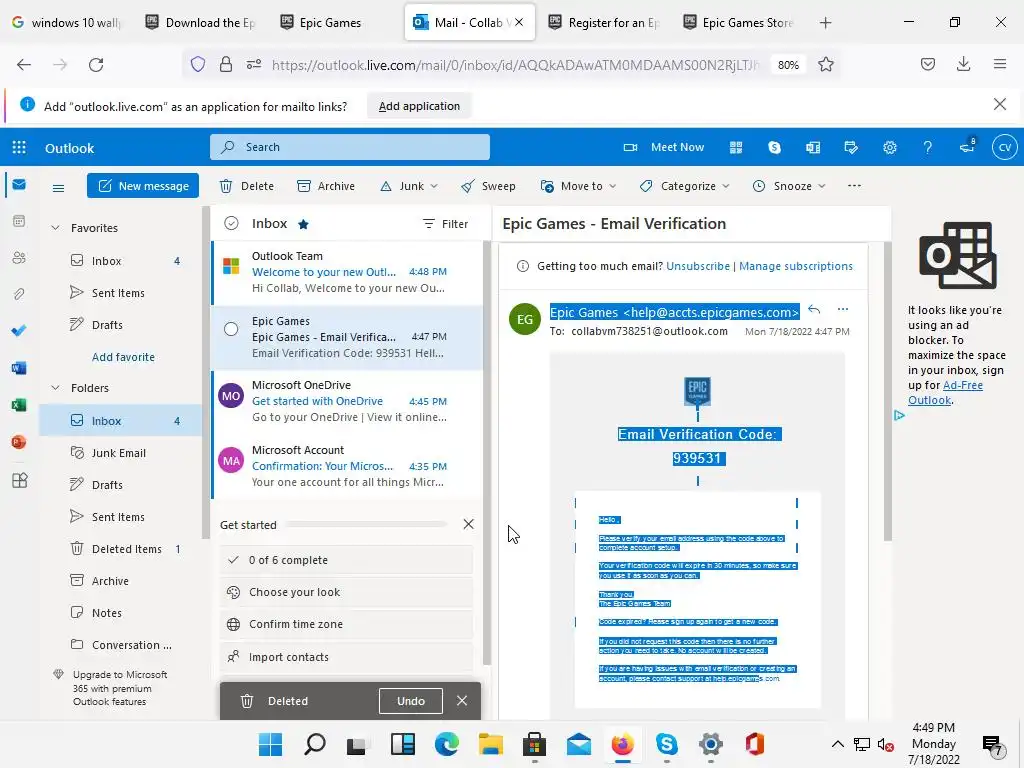Viewport: 1024px width, 768px height.
Task: Open the Filter menu
Action: tap(445, 224)
